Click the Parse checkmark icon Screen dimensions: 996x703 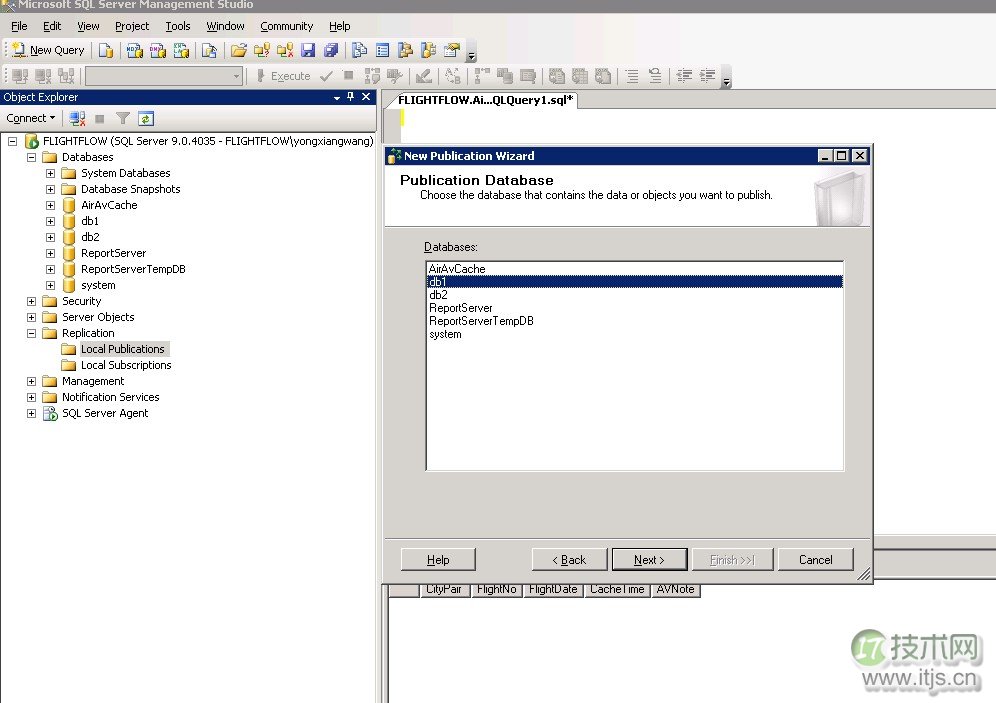326,76
